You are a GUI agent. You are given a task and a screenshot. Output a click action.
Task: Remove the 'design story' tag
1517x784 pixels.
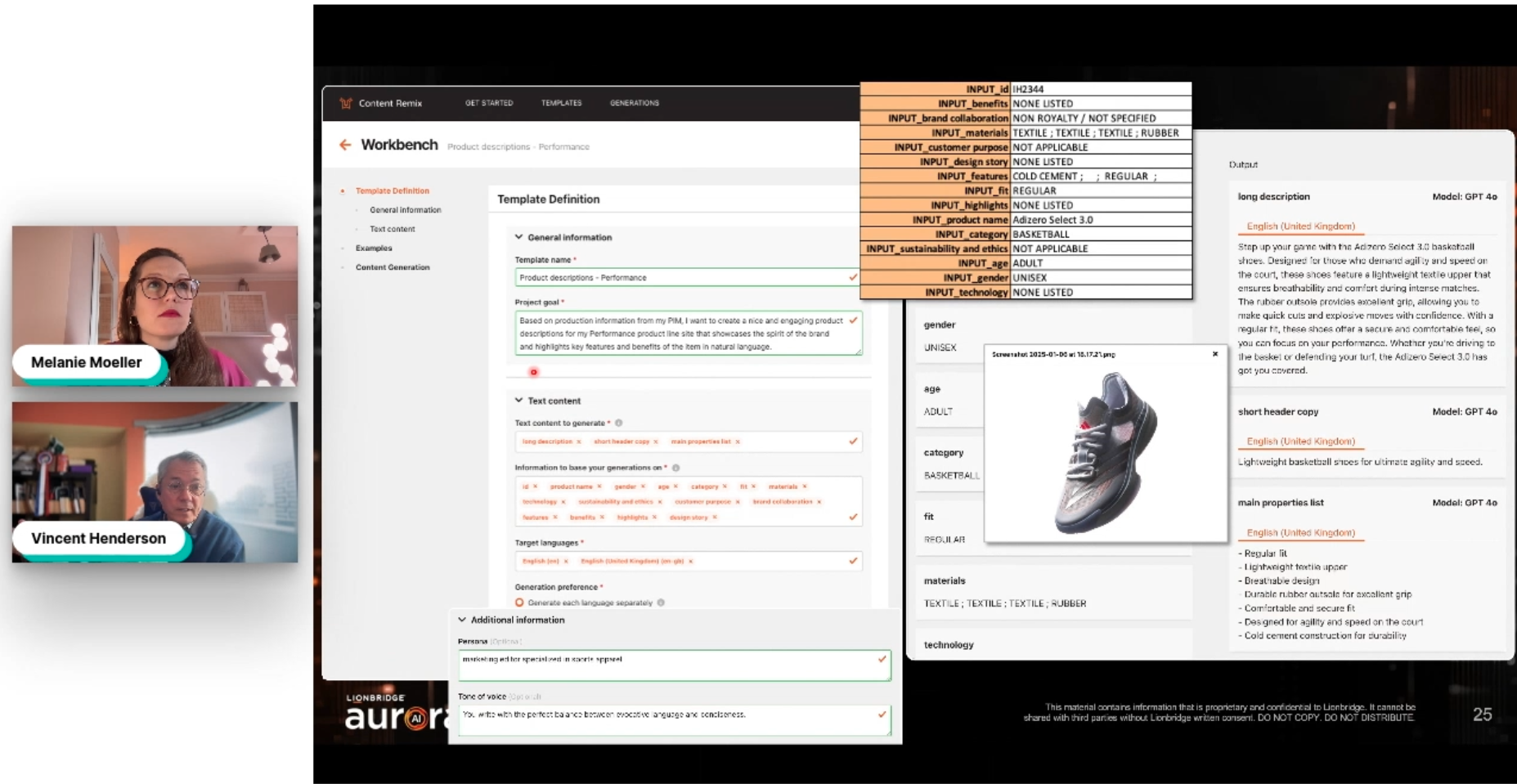[715, 517]
